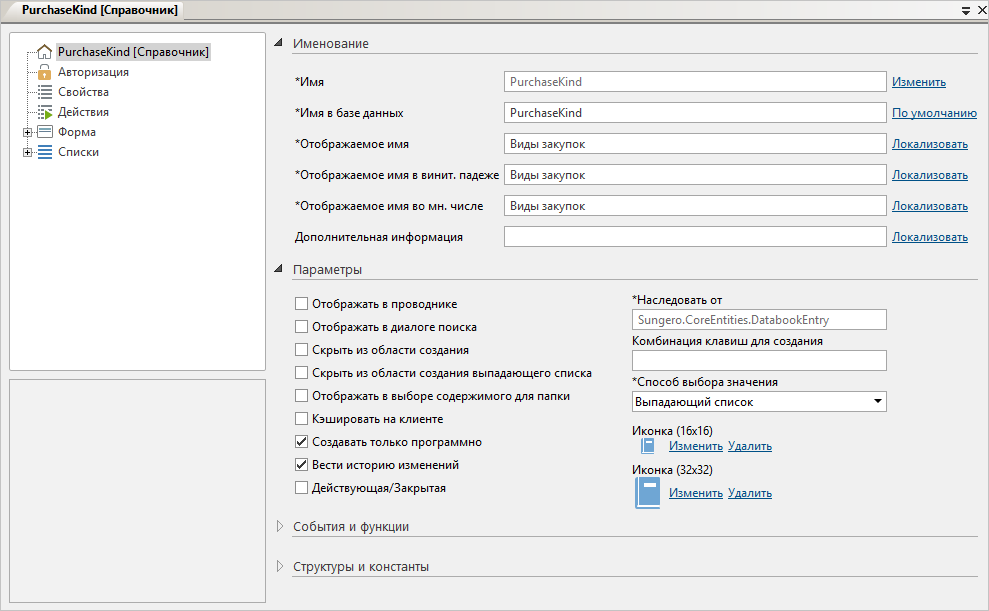Viewport: 989px width, 611px height.
Task: Uncheck Создавать только программно
Action: coord(301,442)
